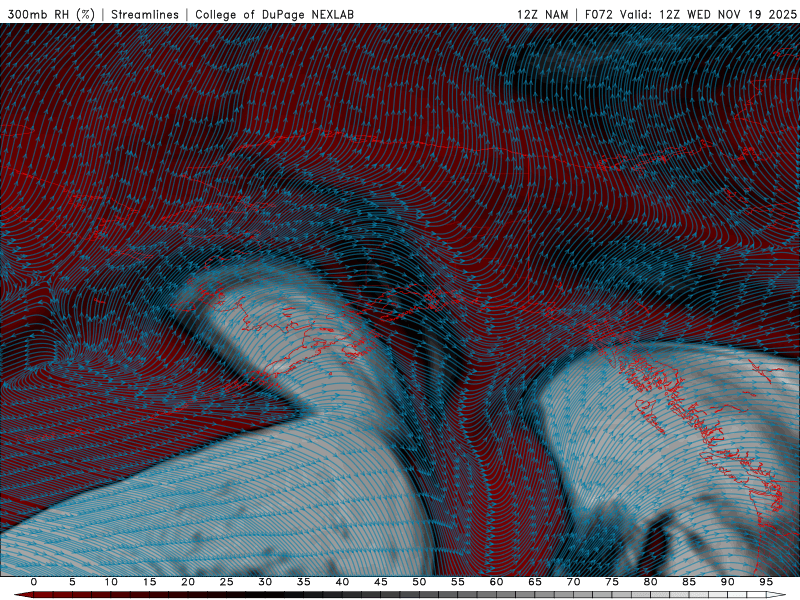Select the 55 value on the color scale

[458, 582]
